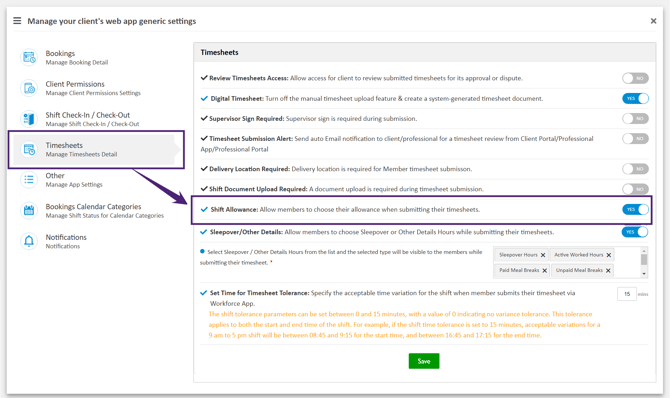
Task: Click the green Save button
Action: pos(424,361)
